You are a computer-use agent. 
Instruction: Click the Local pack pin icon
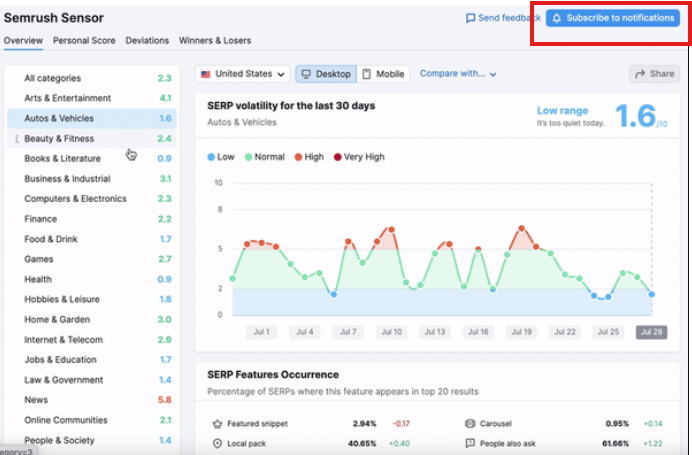click(216, 442)
